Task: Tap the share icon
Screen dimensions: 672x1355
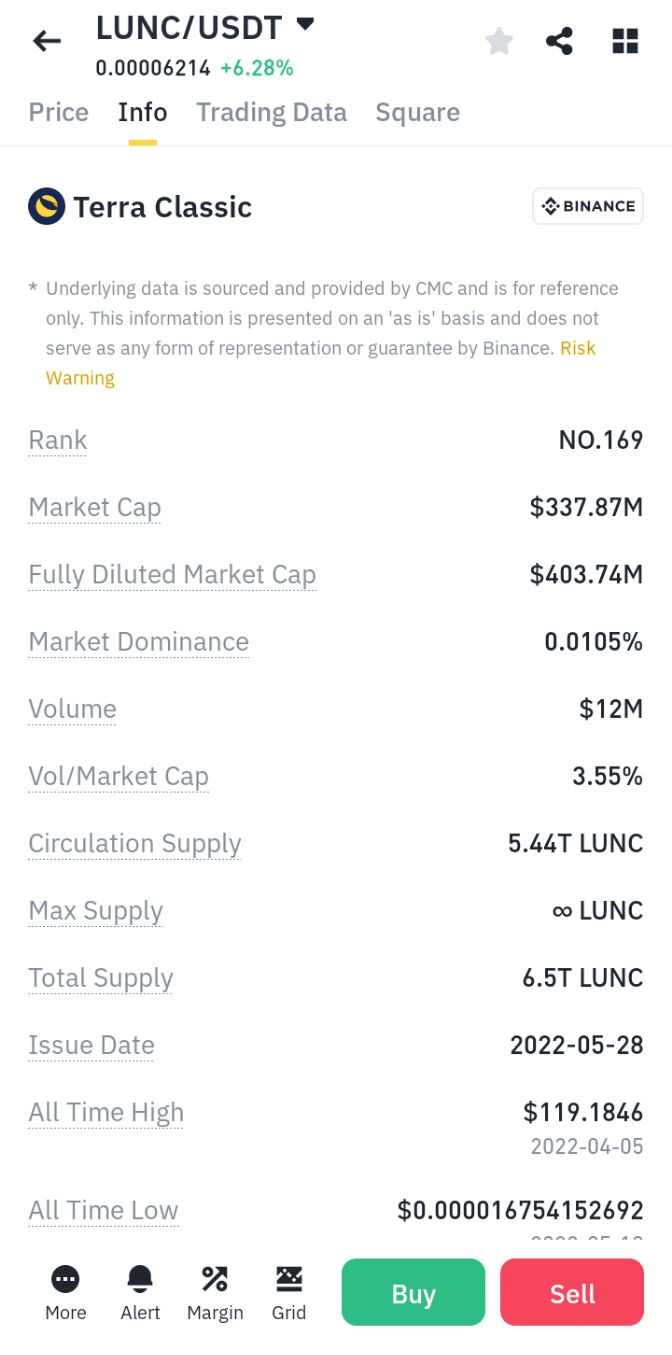Action: (x=560, y=41)
